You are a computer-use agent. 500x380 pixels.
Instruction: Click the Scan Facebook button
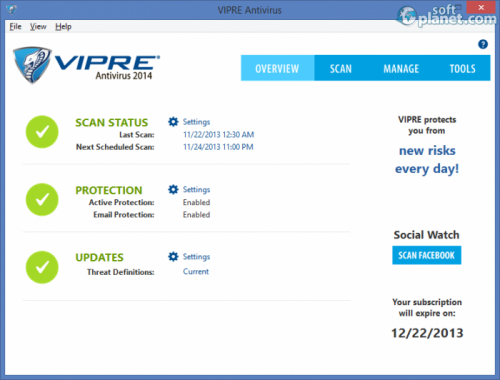(x=427, y=255)
